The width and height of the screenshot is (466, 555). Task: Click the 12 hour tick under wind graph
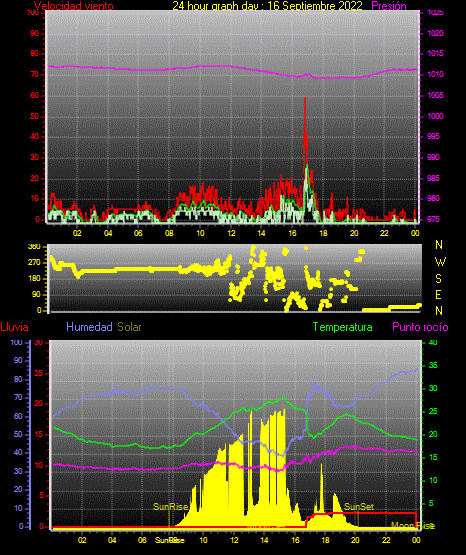pyautogui.click(x=231, y=233)
